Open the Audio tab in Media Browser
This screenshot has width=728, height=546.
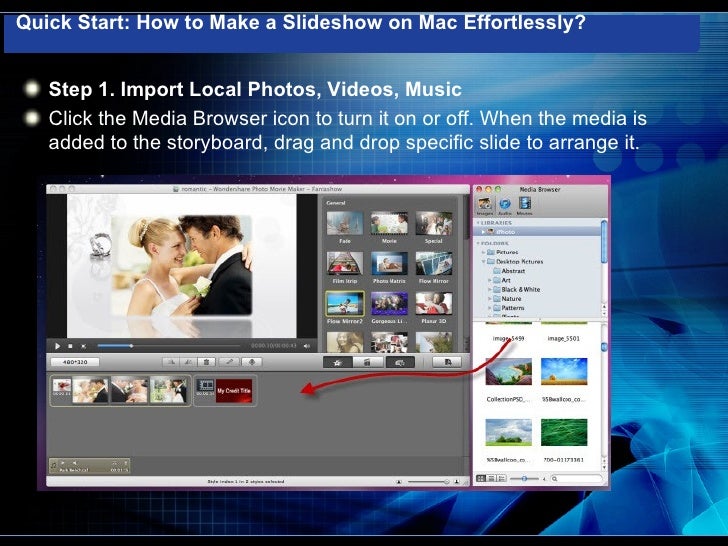(505, 205)
